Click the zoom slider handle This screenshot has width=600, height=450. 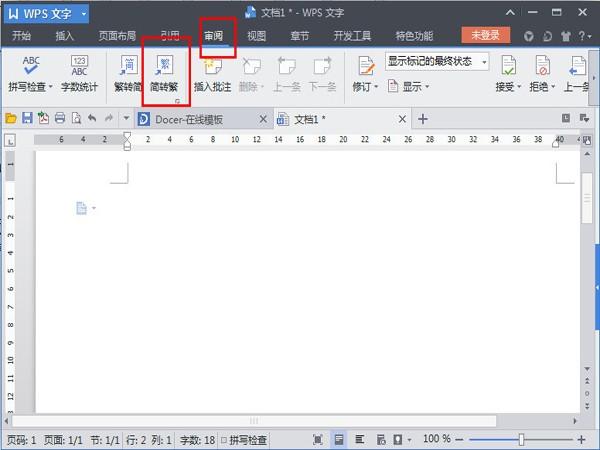[x=521, y=440]
